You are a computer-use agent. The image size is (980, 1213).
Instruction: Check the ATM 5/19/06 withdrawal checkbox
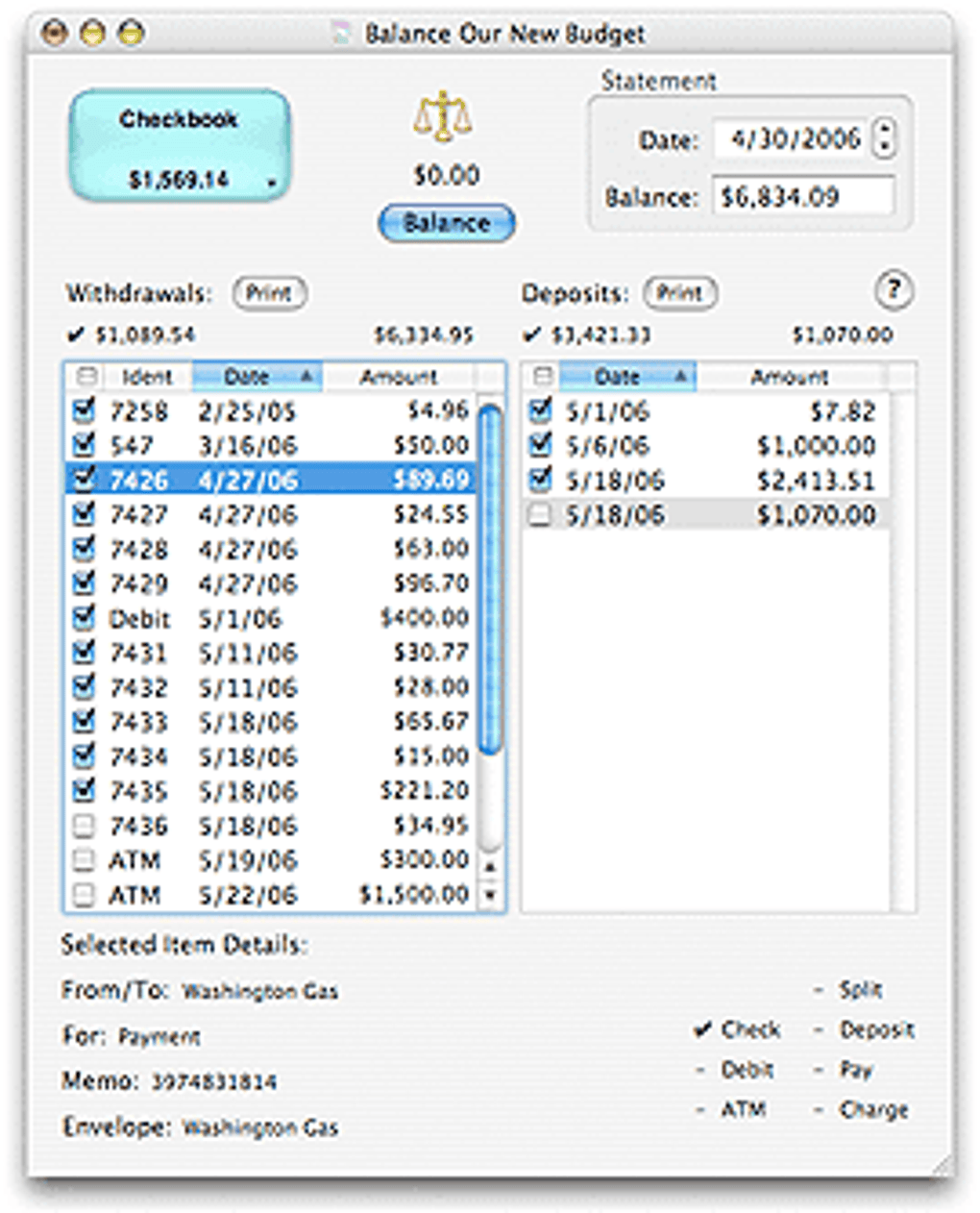click(85, 860)
